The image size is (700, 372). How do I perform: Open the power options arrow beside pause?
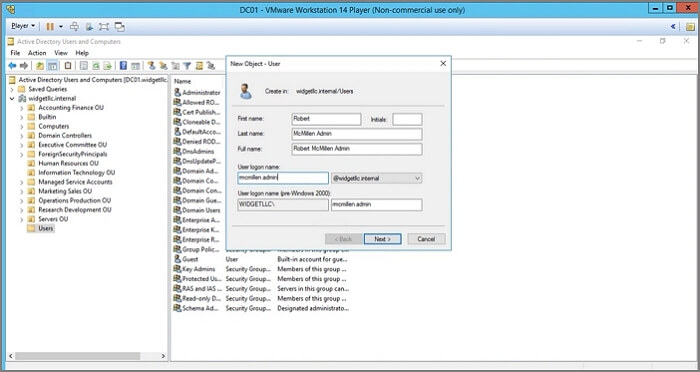click(61, 27)
